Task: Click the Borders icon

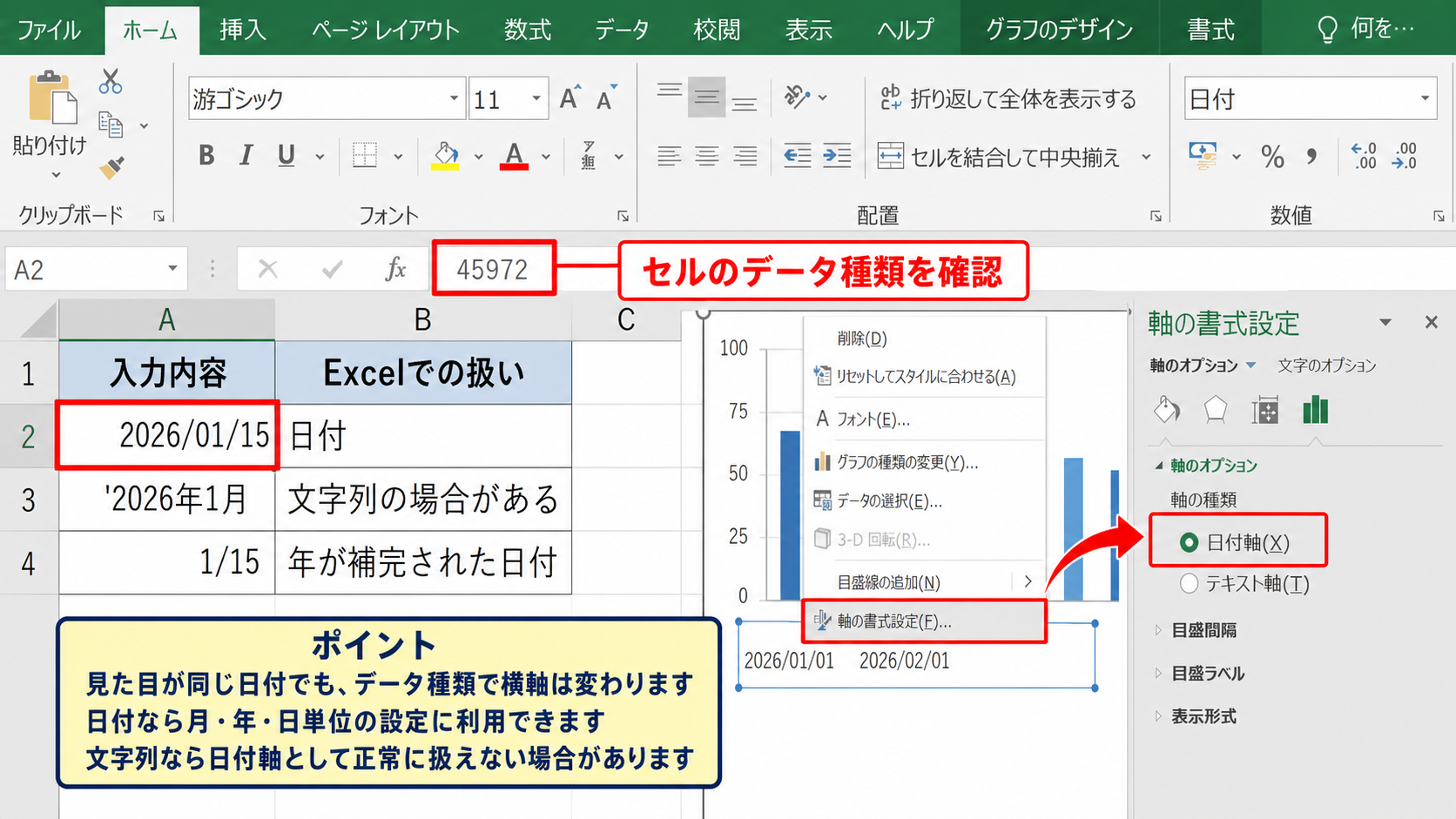Action: (x=365, y=156)
